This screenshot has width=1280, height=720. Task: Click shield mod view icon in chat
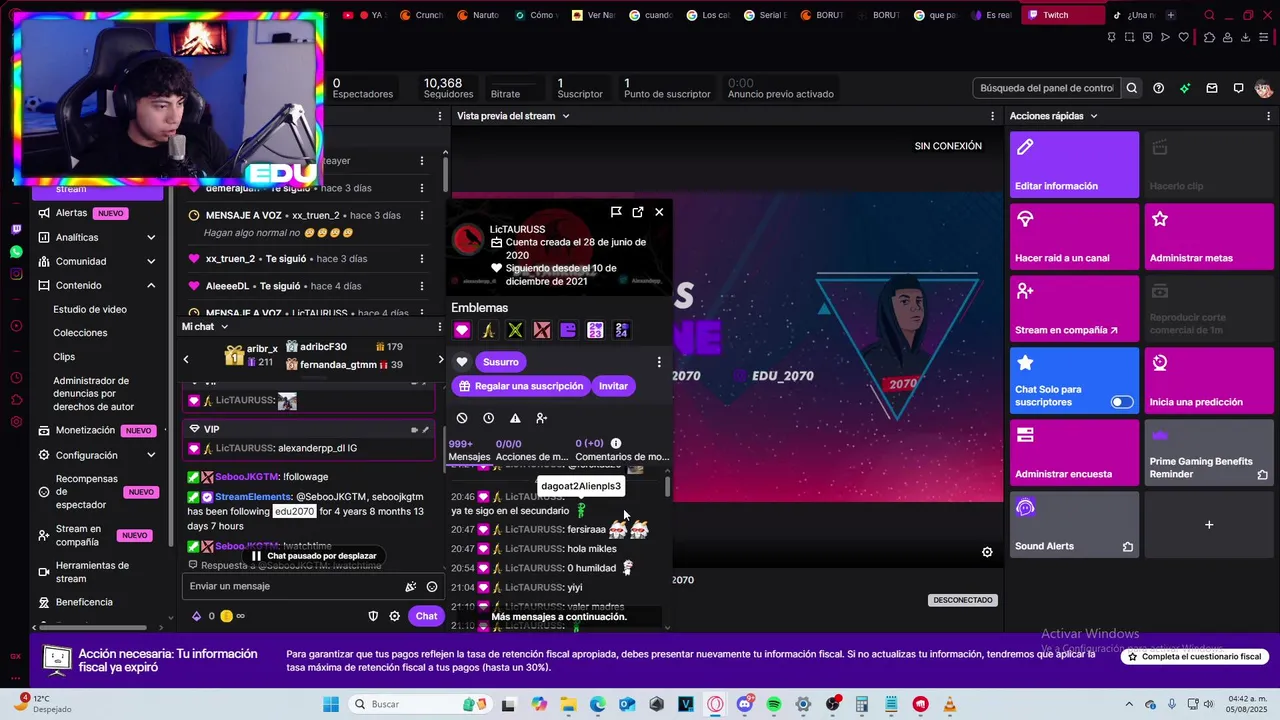(373, 616)
